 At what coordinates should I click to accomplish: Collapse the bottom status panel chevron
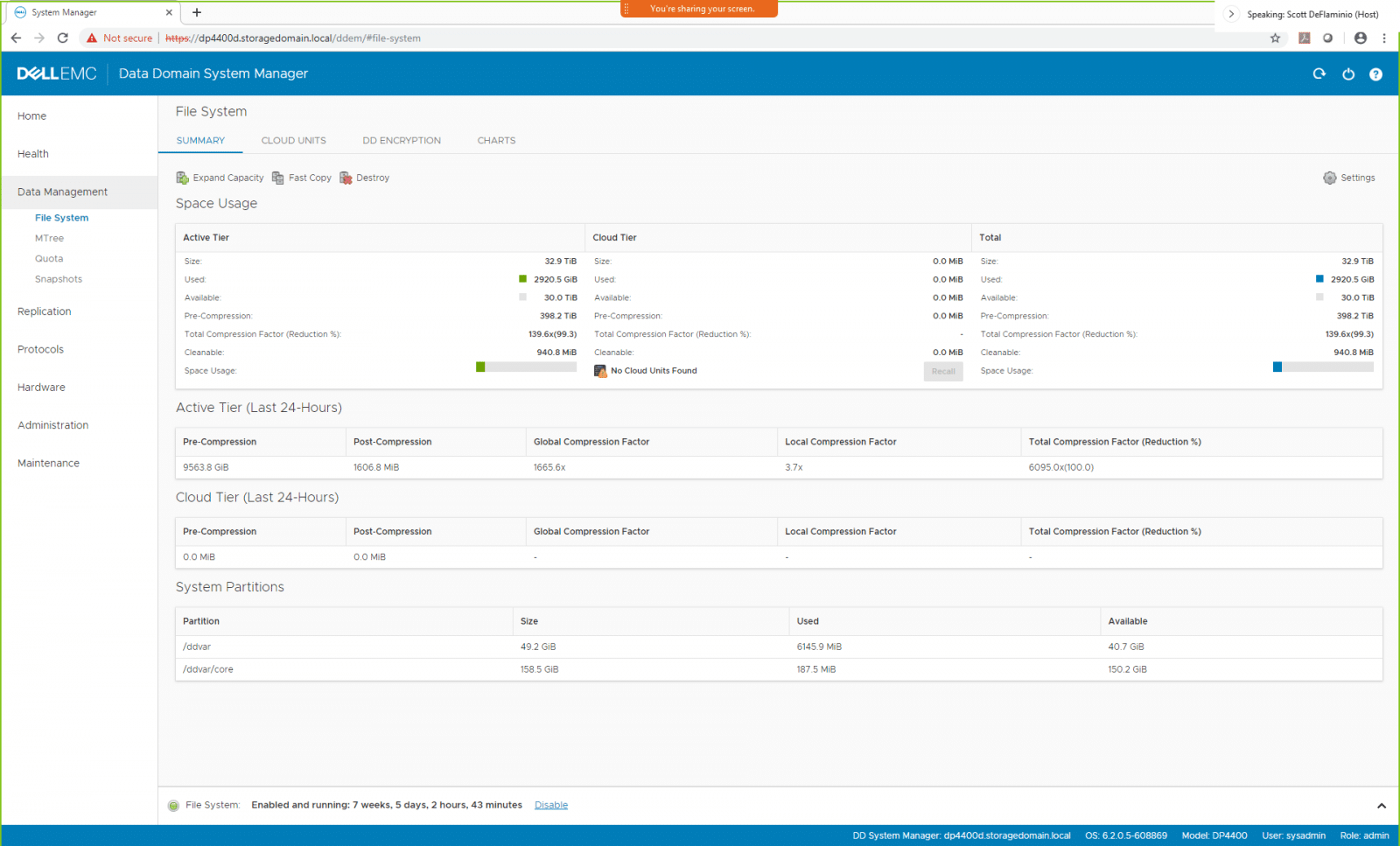click(x=1382, y=806)
